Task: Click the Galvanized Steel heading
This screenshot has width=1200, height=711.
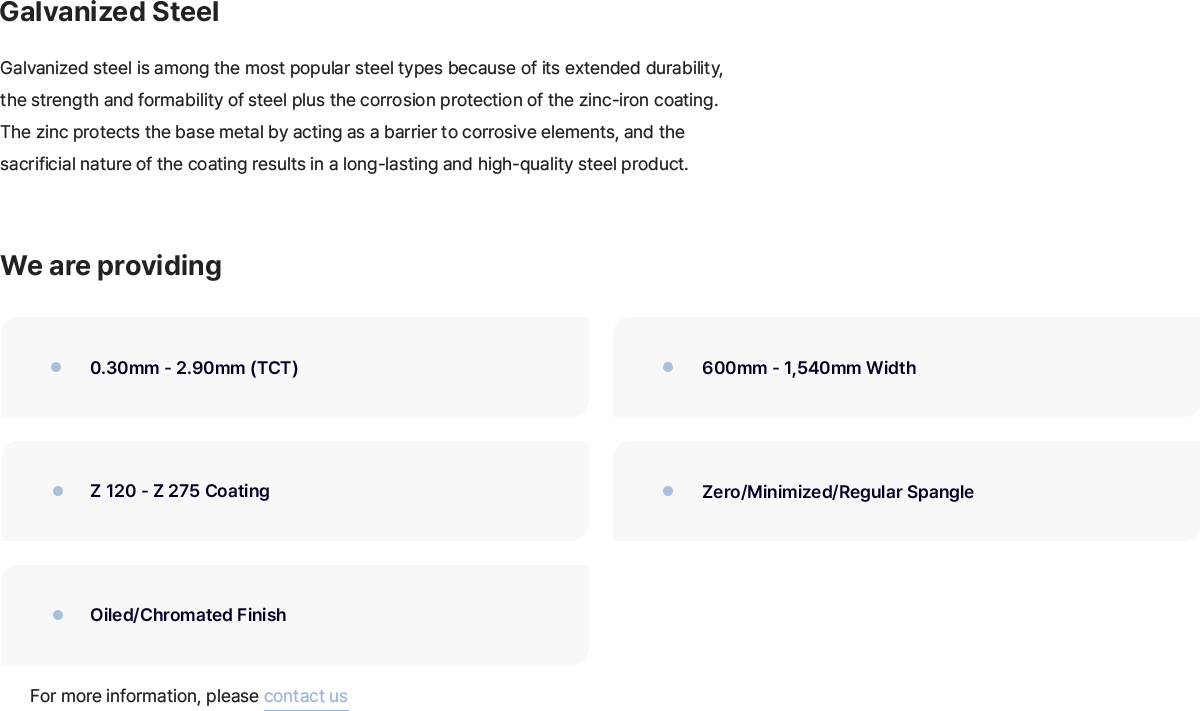Action: 109,13
